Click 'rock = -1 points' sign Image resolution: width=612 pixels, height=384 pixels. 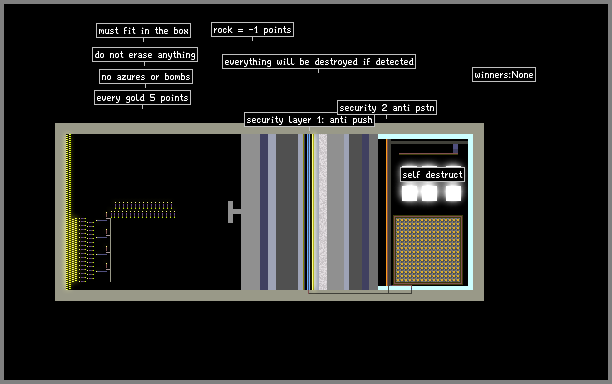252,30
